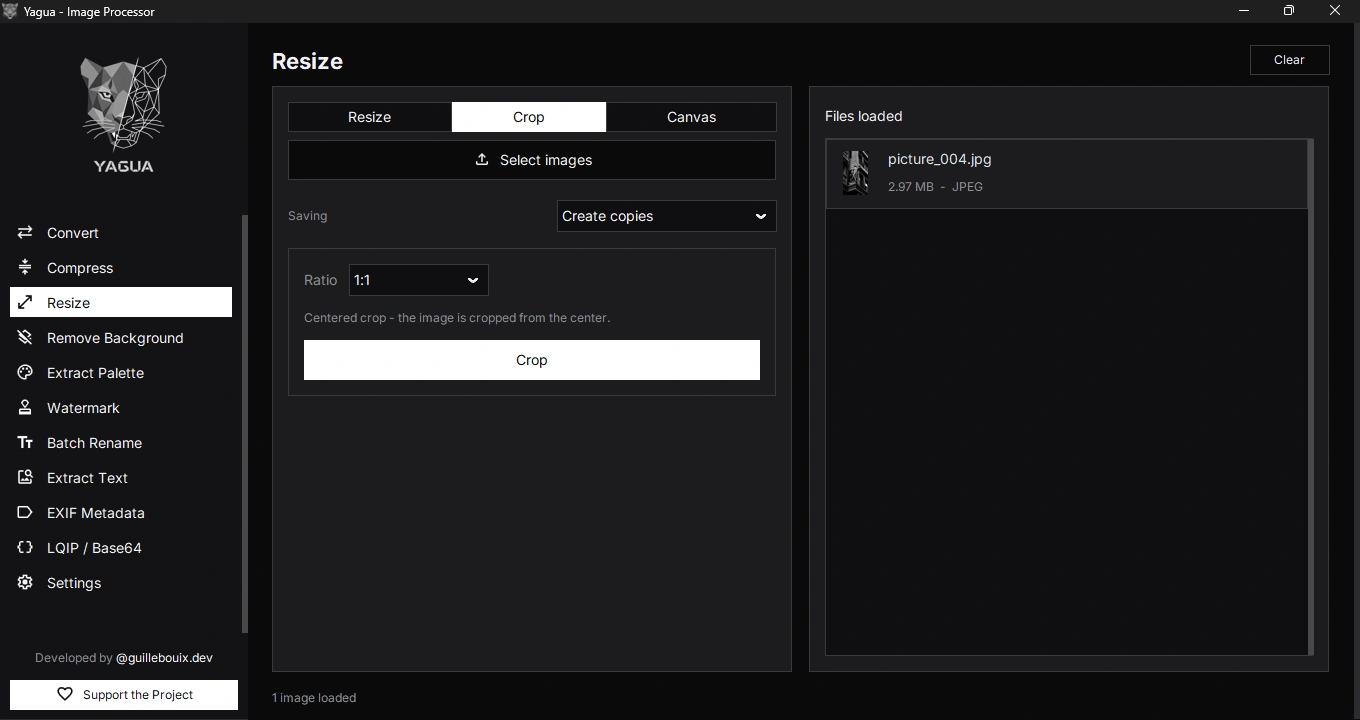This screenshot has height=720, width=1360.
Task: Open the Watermark label
Action: coord(83,408)
